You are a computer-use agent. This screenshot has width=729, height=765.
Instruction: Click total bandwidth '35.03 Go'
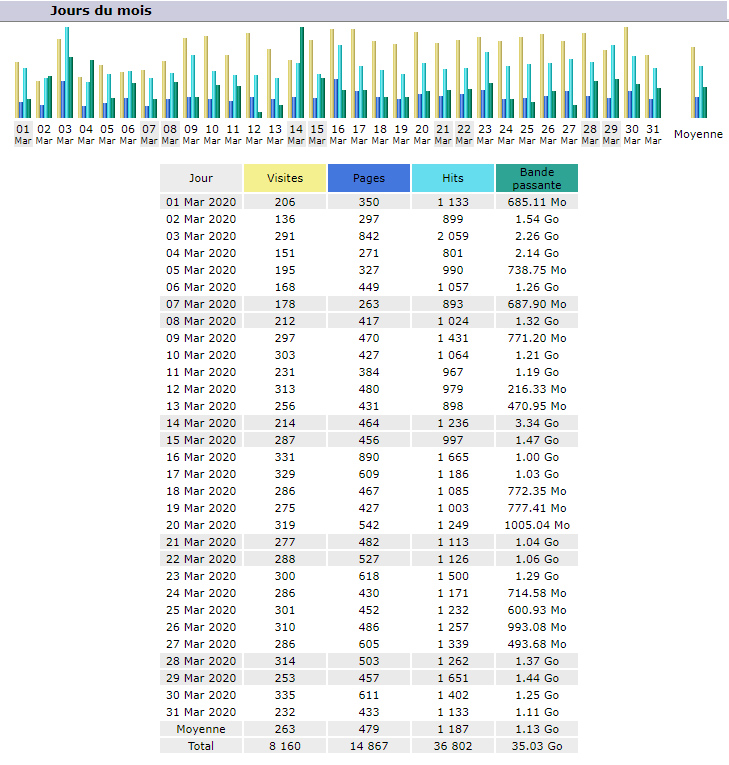pyautogui.click(x=537, y=746)
